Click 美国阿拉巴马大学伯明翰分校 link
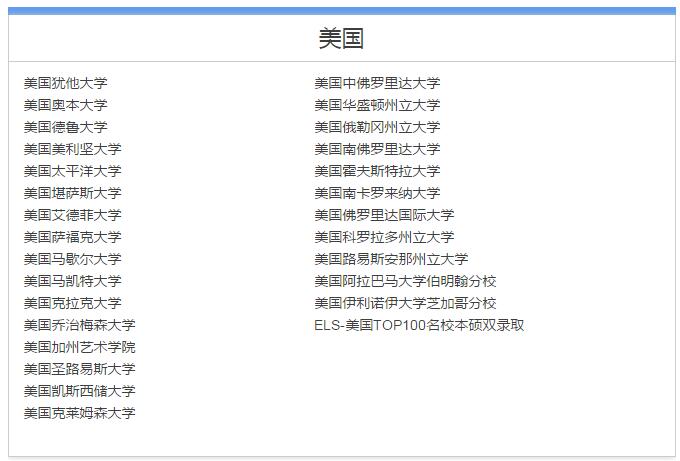This screenshot has width=680, height=461. pyautogui.click(x=405, y=281)
